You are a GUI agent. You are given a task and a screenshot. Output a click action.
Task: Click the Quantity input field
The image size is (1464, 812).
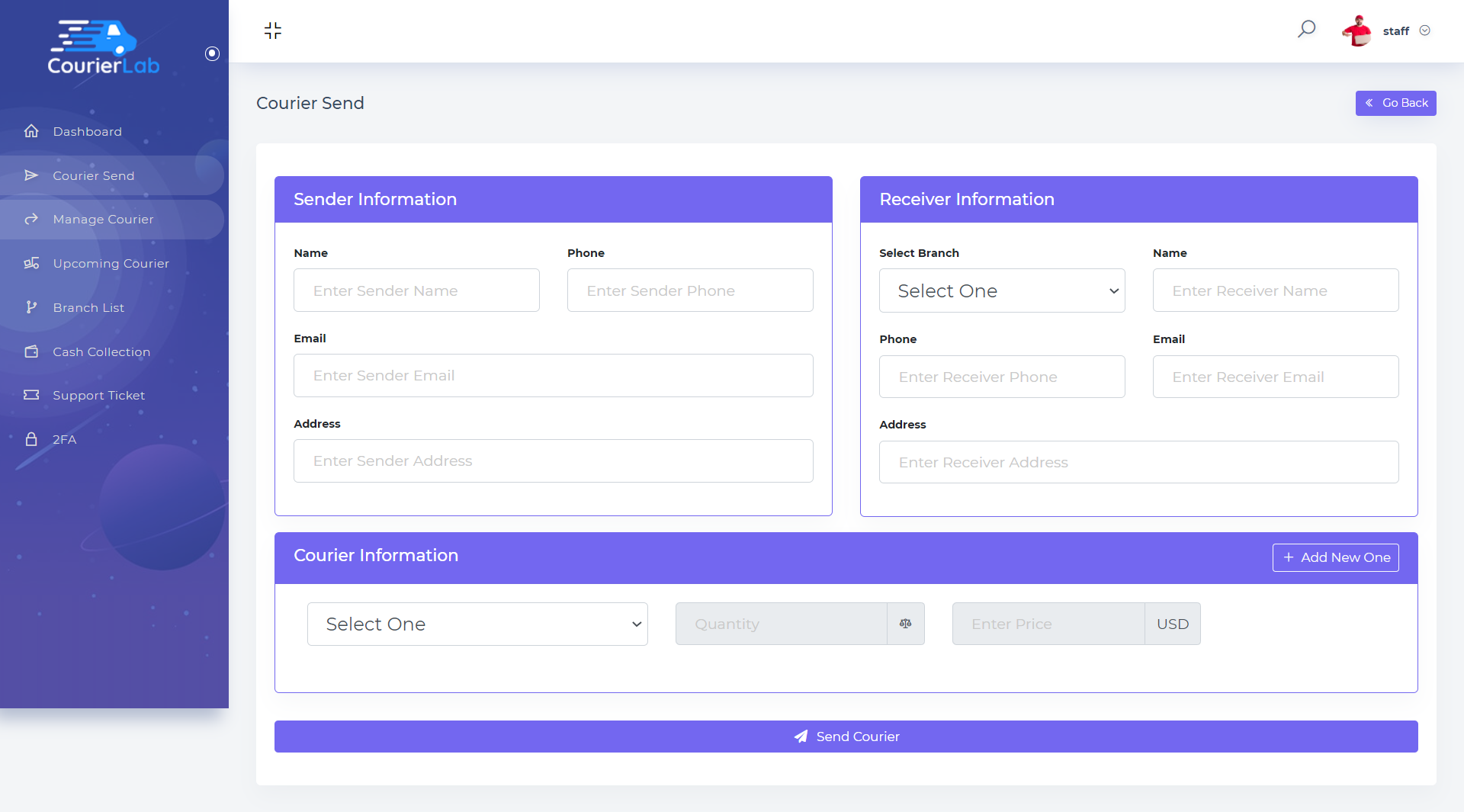point(781,624)
